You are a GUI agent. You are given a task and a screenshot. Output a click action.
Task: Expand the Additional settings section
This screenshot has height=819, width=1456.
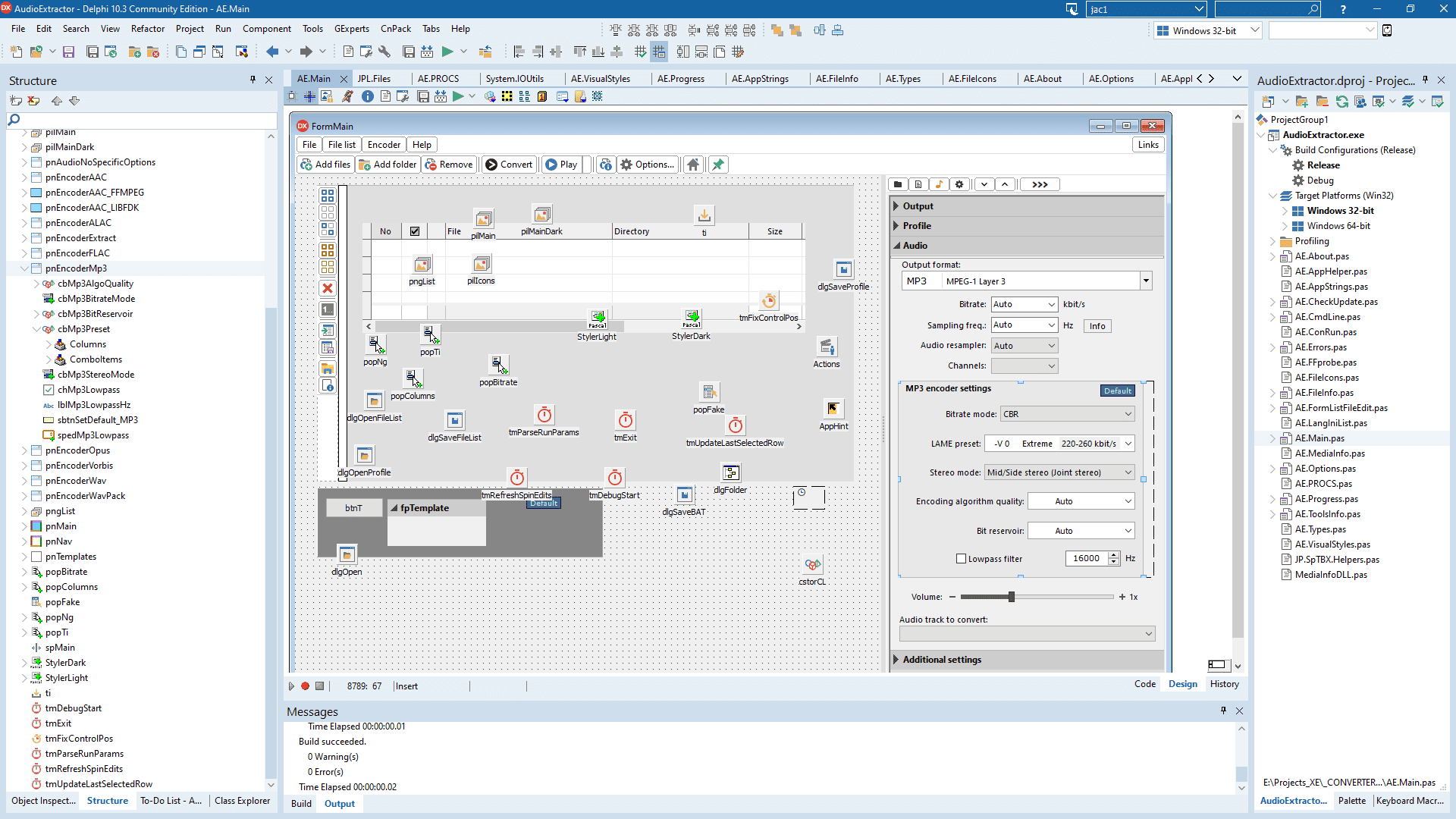pos(896,660)
